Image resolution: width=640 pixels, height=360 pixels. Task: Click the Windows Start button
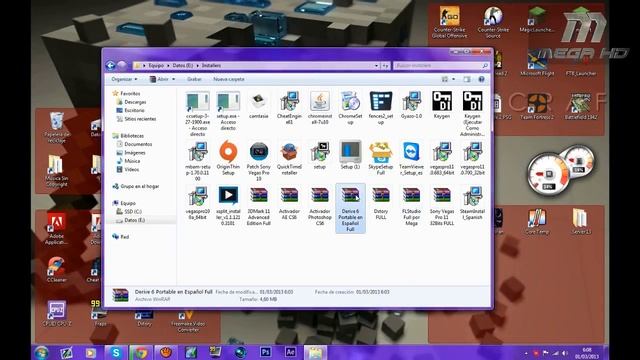coord(41,352)
